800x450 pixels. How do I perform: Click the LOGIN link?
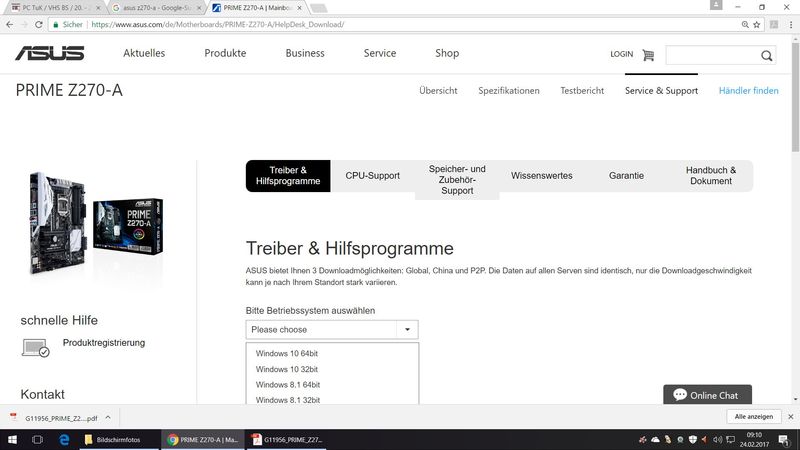tap(621, 54)
